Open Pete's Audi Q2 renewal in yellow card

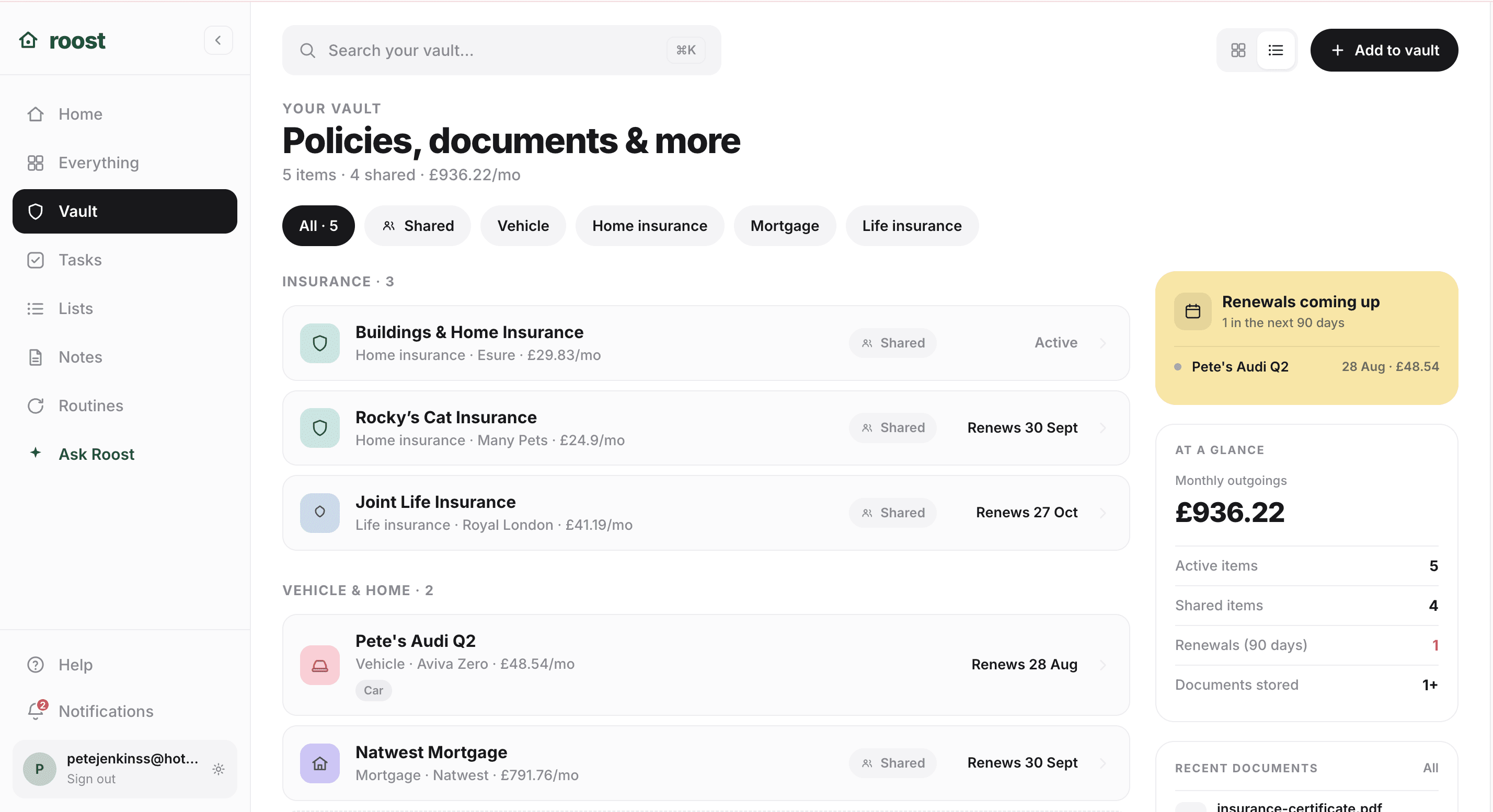pyautogui.click(x=1306, y=367)
